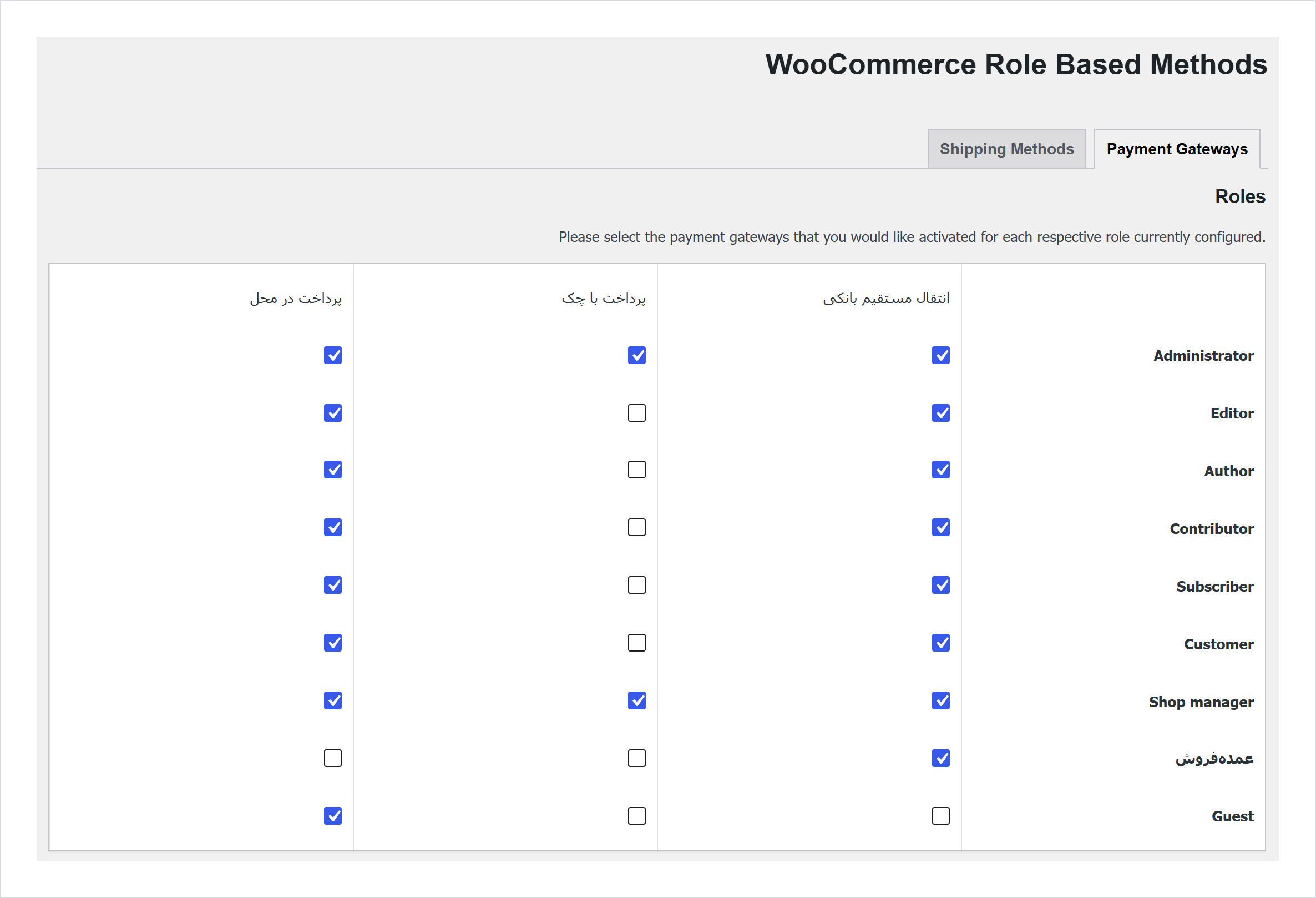The height and width of the screenshot is (898, 1316).
Task: Enable check payment for Author
Action: [x=636, y=470]
